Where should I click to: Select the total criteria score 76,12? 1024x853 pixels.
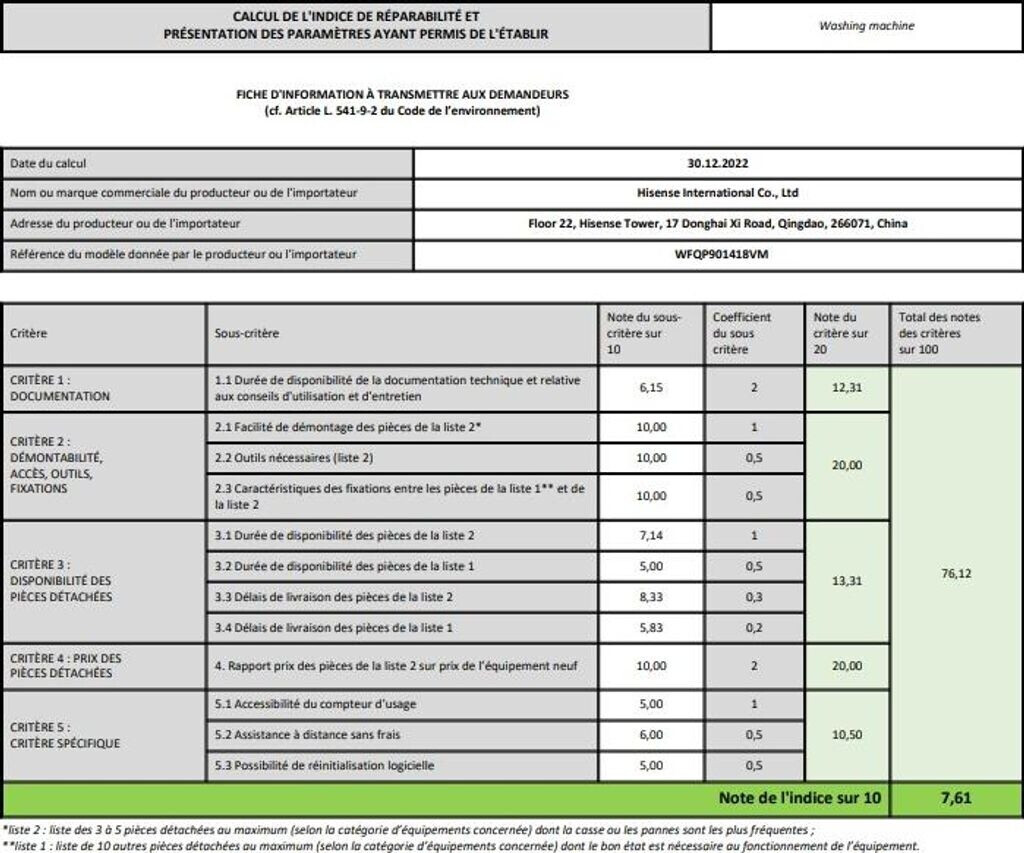956,574
